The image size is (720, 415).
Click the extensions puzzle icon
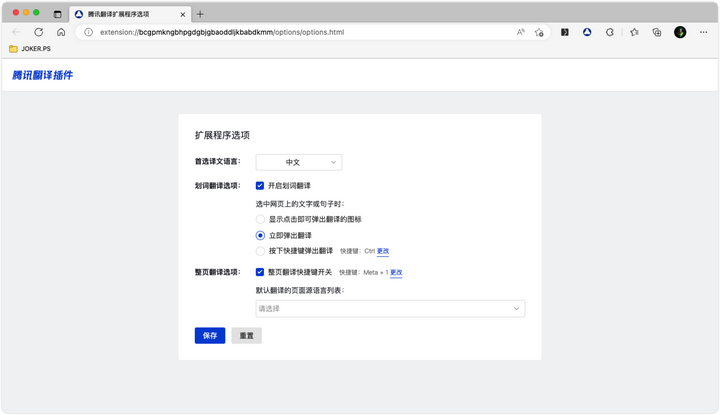pos(609,32)
